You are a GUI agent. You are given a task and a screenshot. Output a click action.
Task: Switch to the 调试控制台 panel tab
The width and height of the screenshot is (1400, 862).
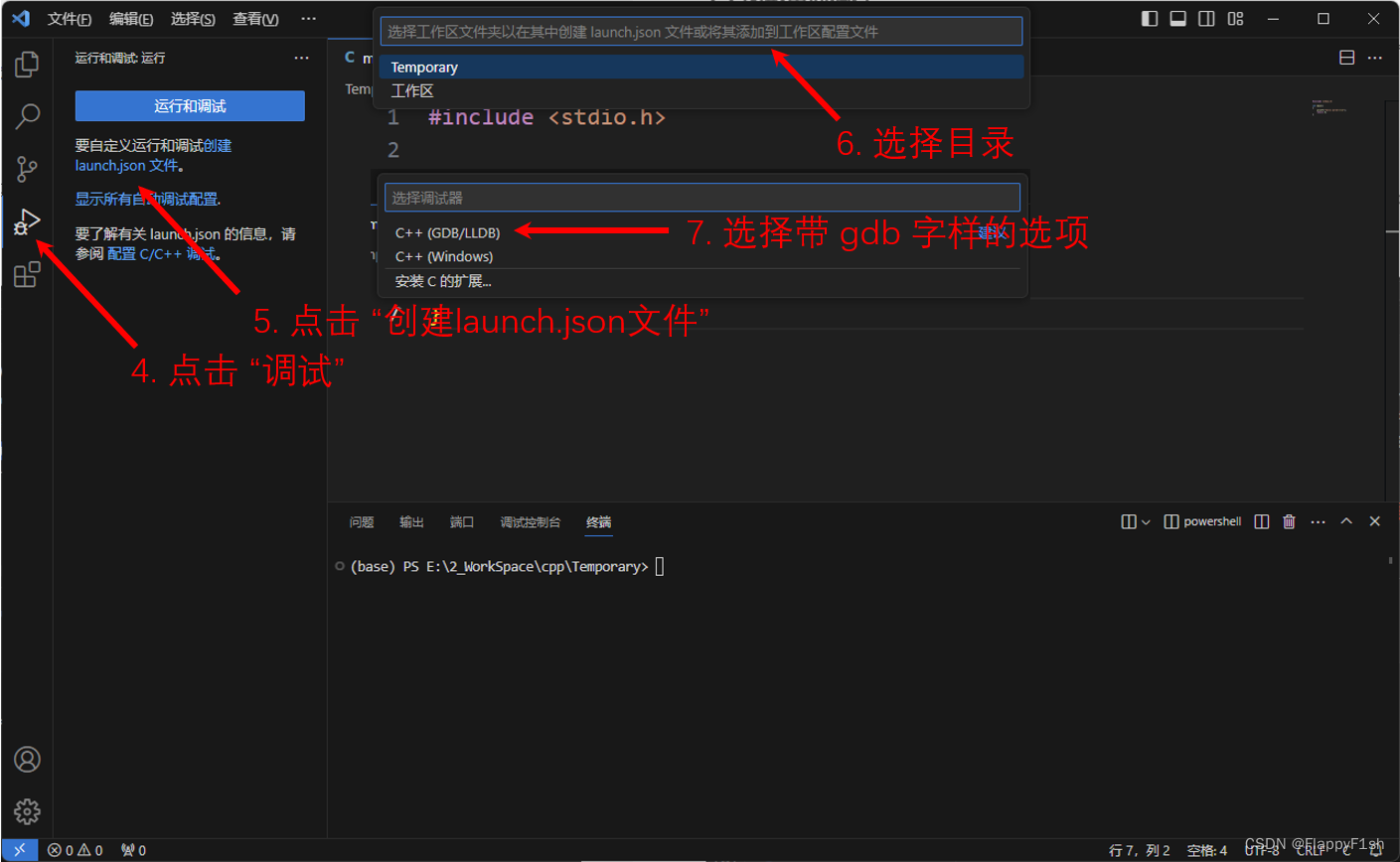[531, 522]
